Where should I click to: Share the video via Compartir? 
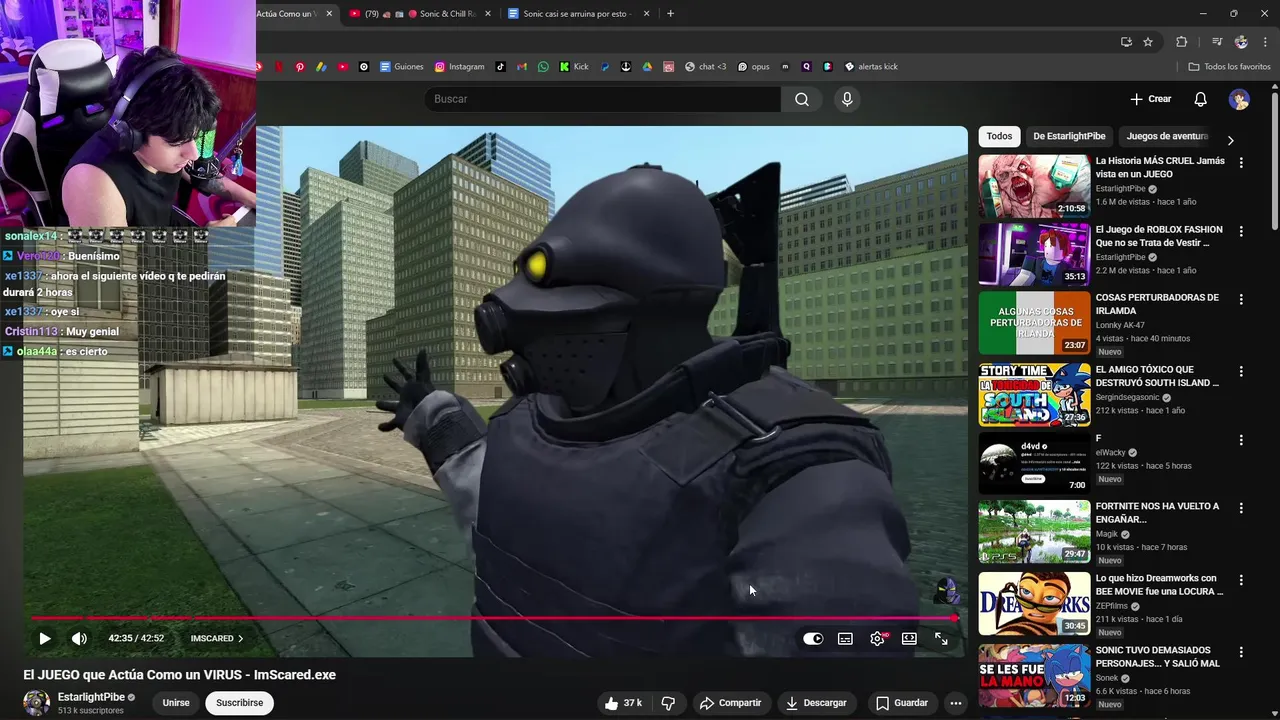coord(730,703)
